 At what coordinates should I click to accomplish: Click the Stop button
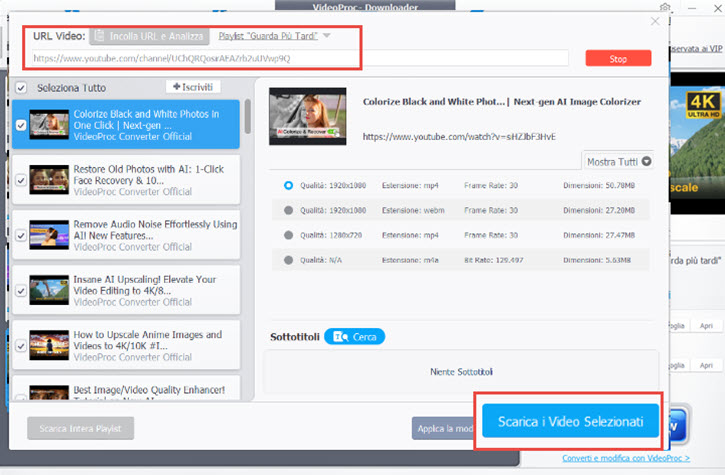[x=618, y=58]
